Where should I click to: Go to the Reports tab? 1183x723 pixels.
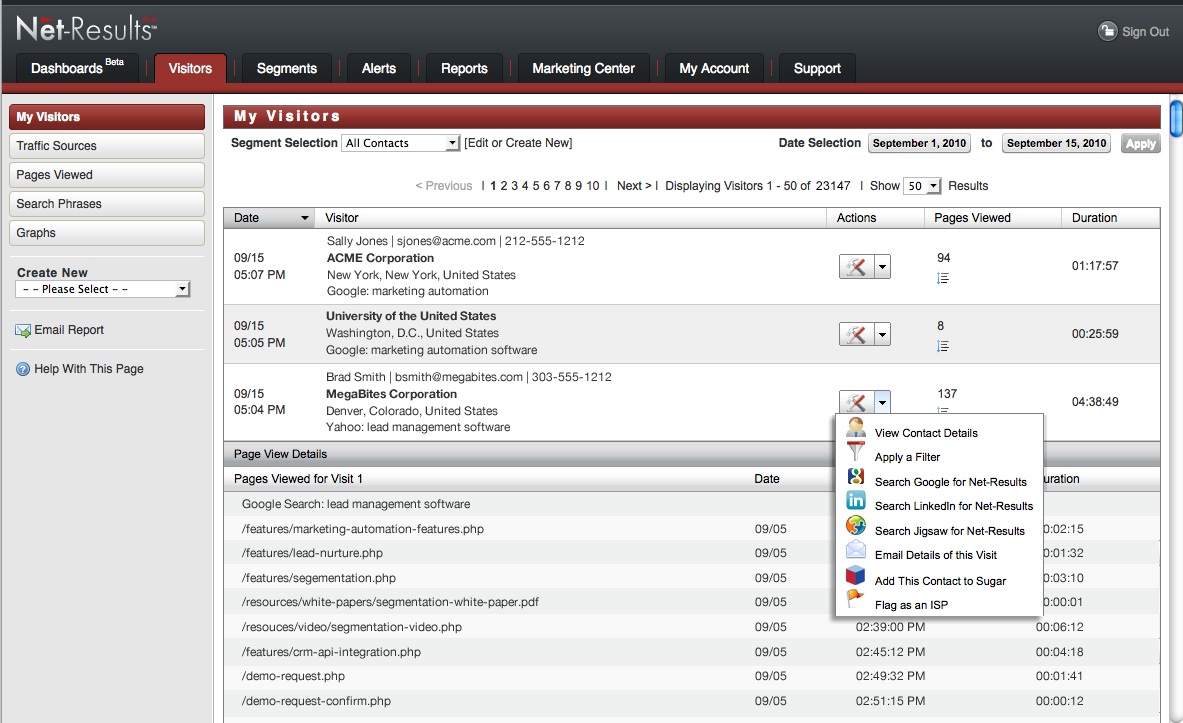(x=464, y=69)
